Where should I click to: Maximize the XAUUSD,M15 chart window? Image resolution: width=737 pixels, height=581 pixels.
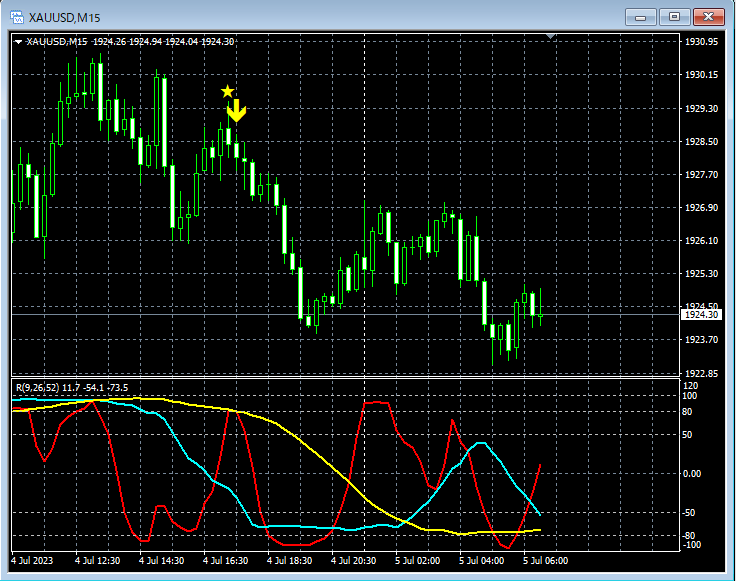click(x=674, y=17)
